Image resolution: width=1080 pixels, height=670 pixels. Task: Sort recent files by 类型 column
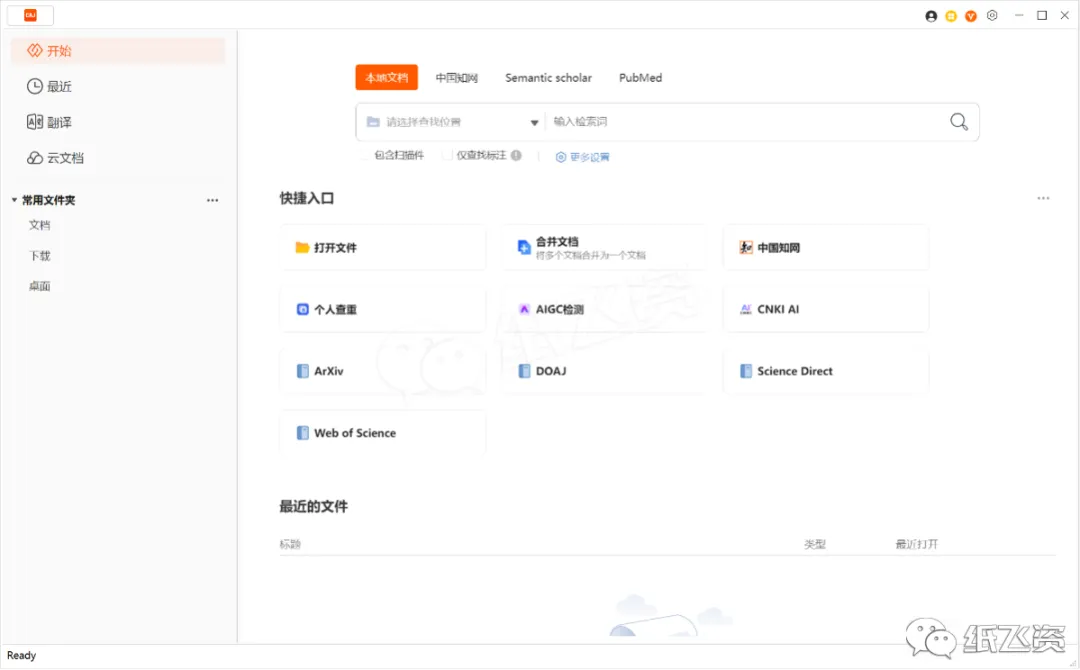click(815, 544)
